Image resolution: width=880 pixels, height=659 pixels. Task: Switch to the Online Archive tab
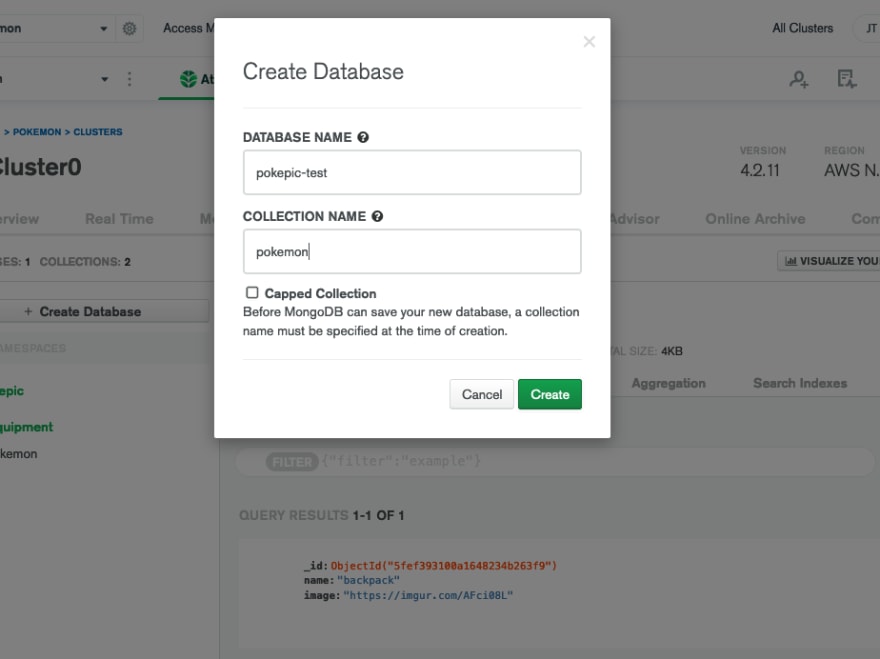(755, 219)
